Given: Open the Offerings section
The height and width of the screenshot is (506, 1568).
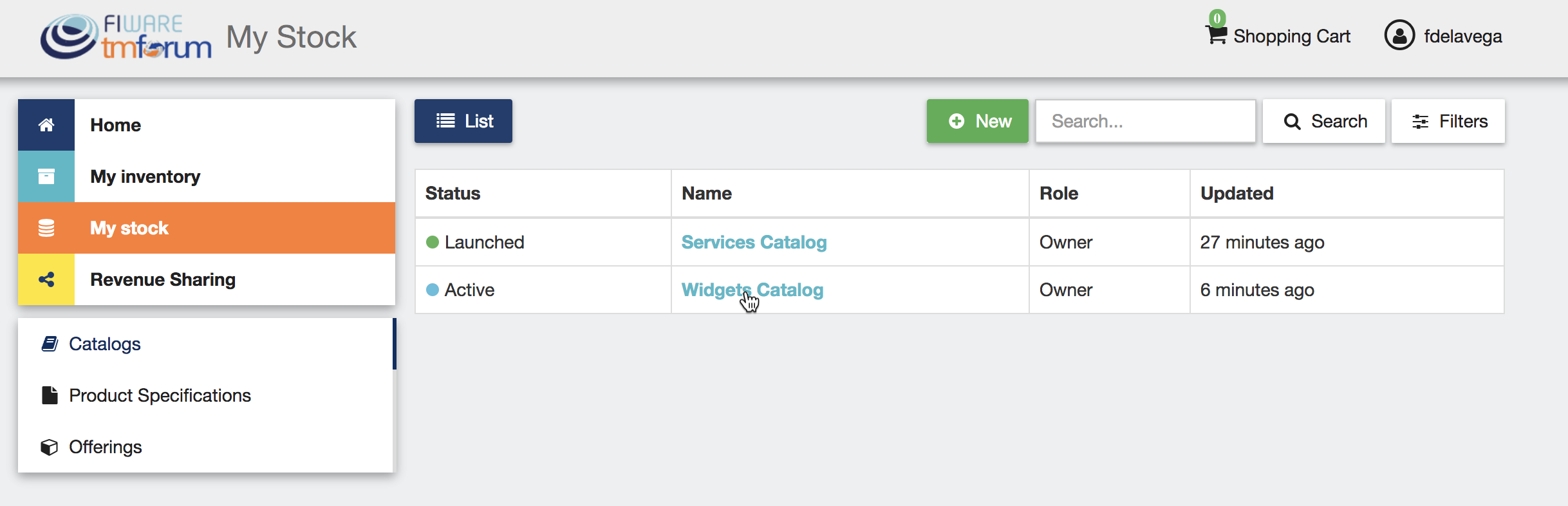Looking at the screenshot, I should 106,447.
